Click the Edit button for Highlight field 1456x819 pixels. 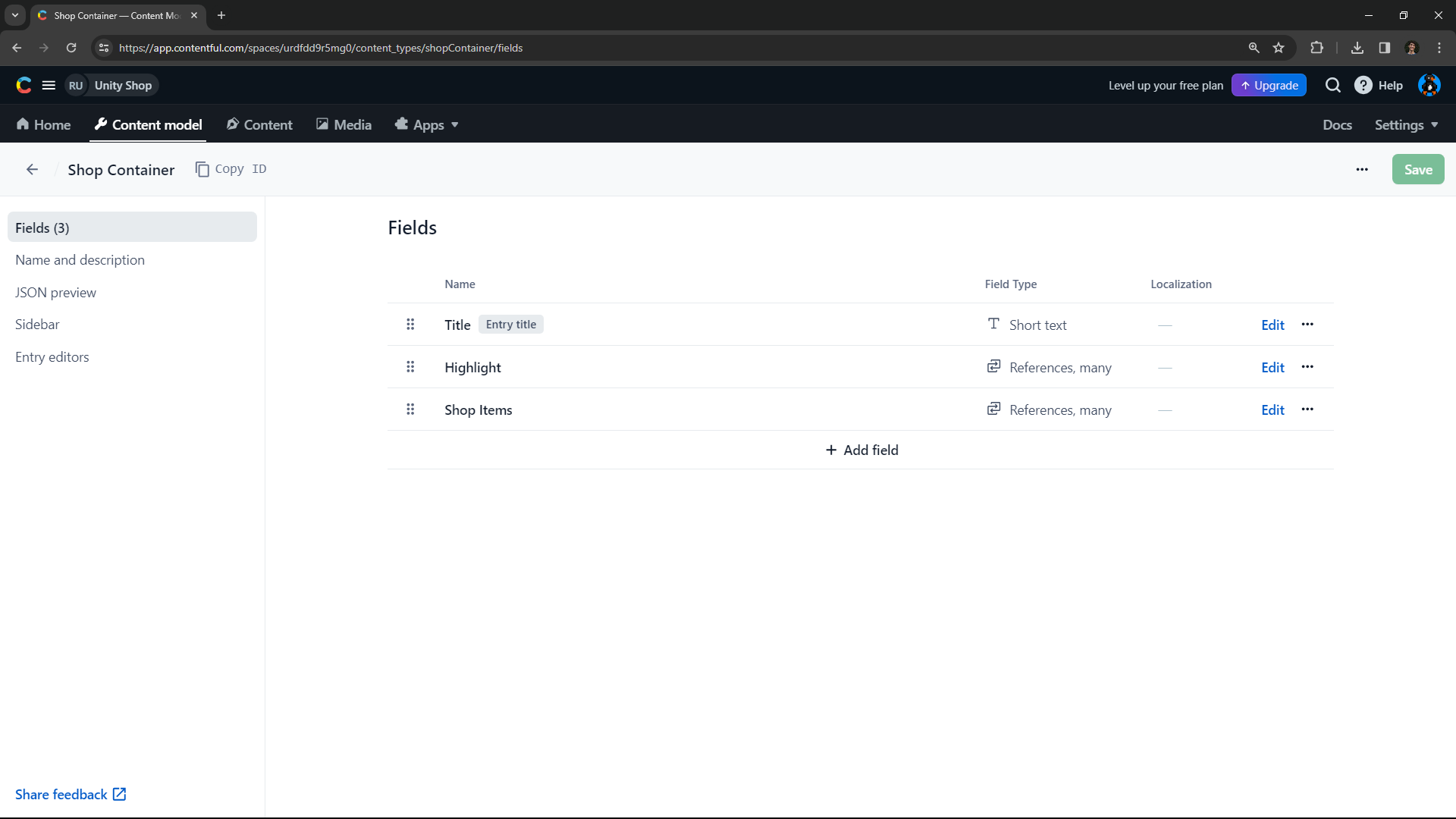(1273, 367)
